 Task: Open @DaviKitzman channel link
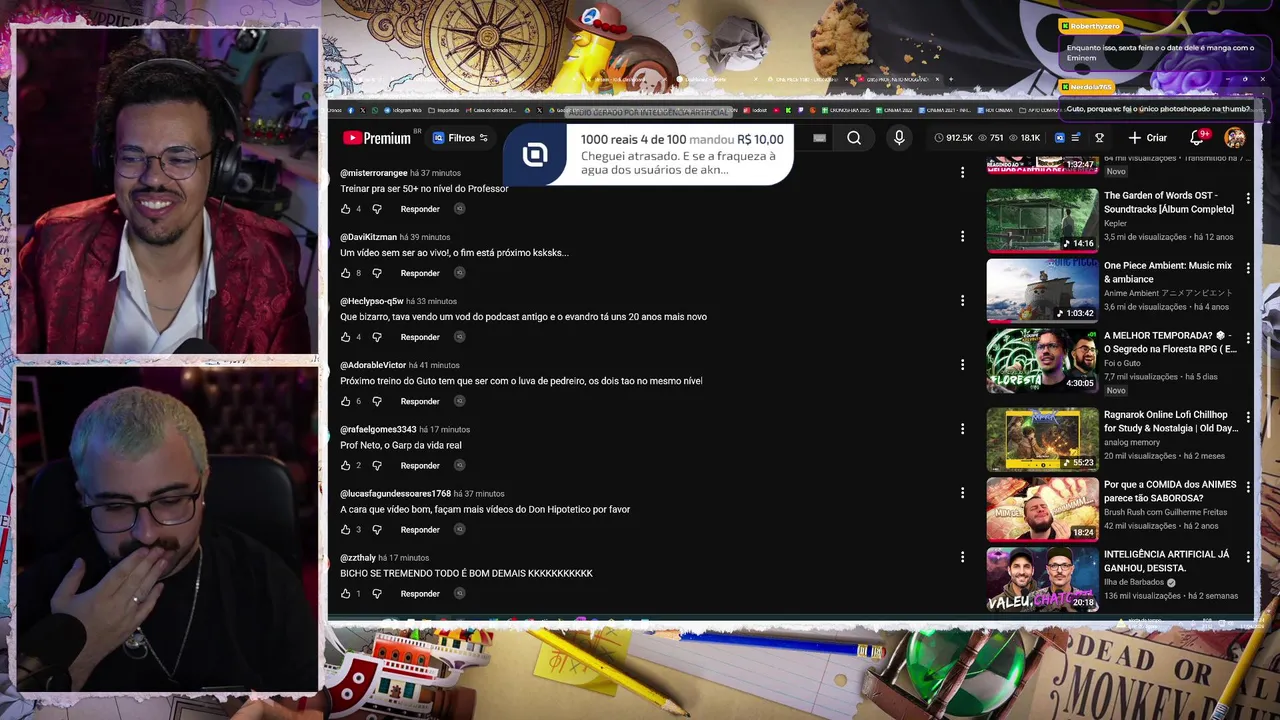pyautogui.click(x=368, y=237)
